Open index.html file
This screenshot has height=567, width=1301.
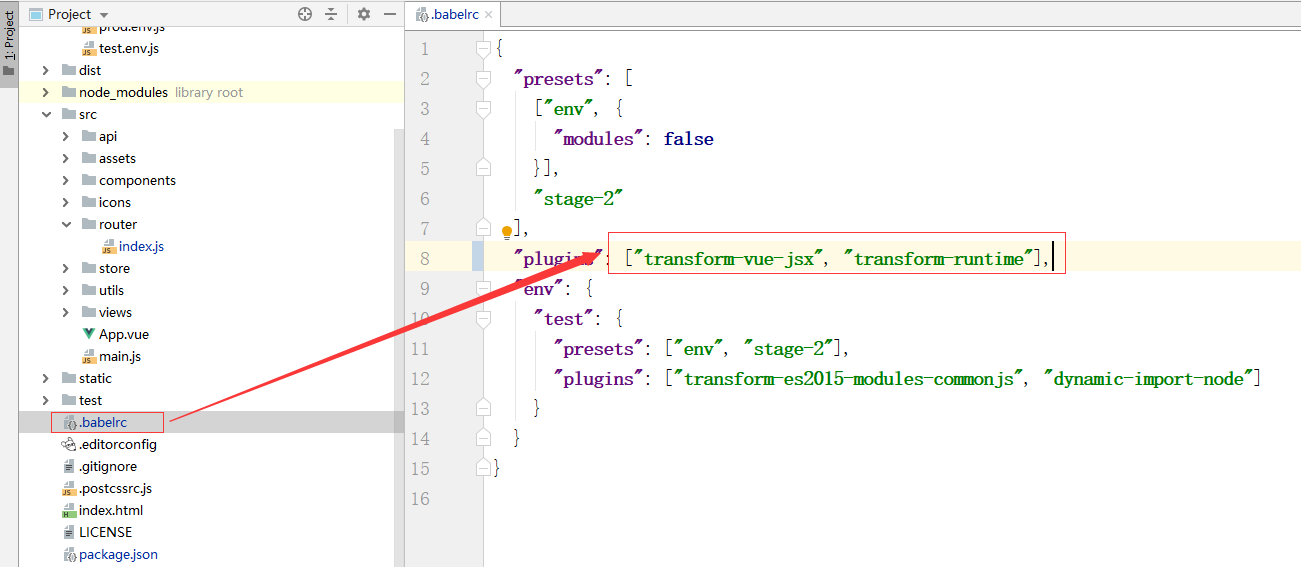tap(111, 510)
